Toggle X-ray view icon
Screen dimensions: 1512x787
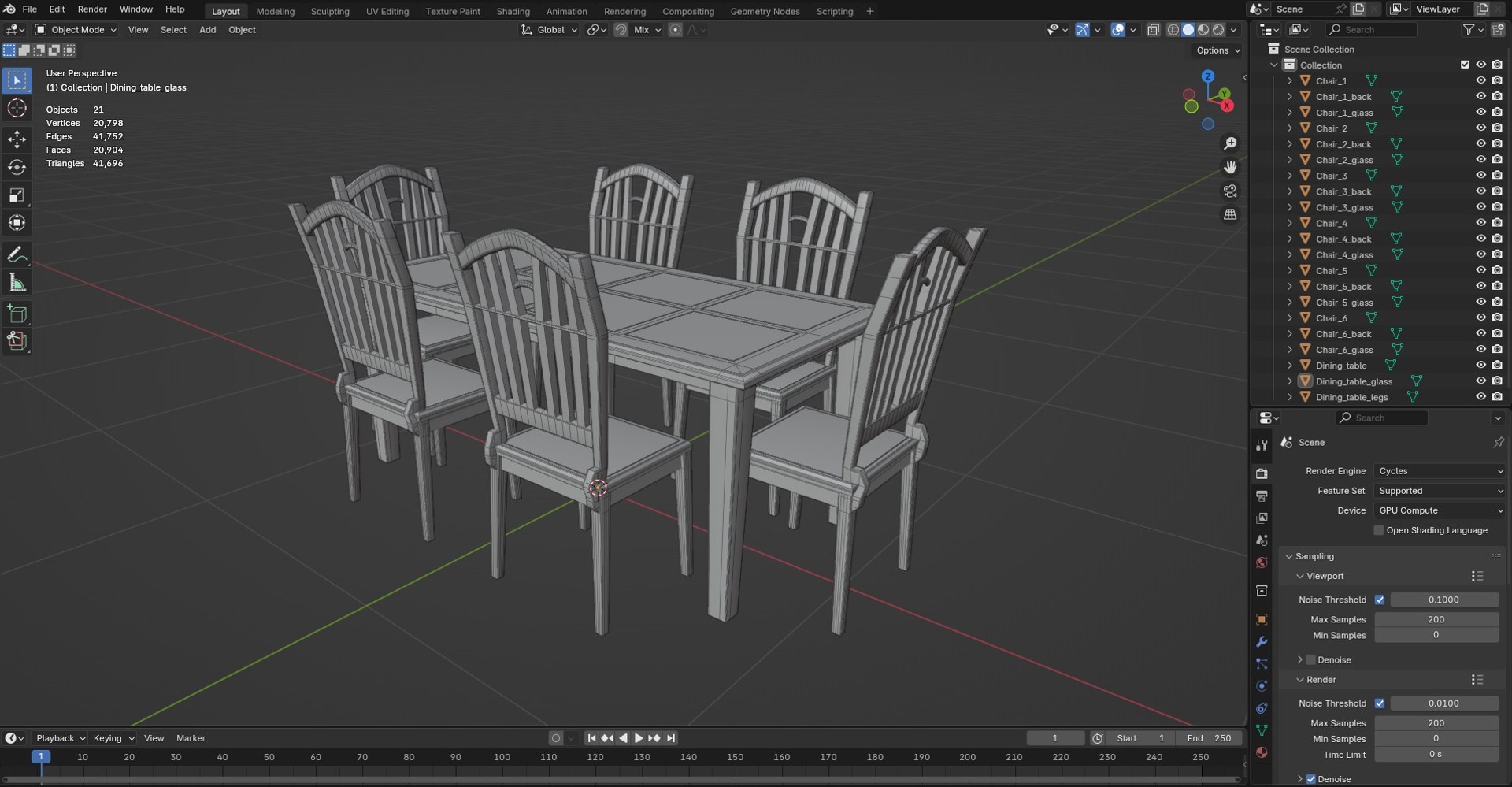point(1153,30)
